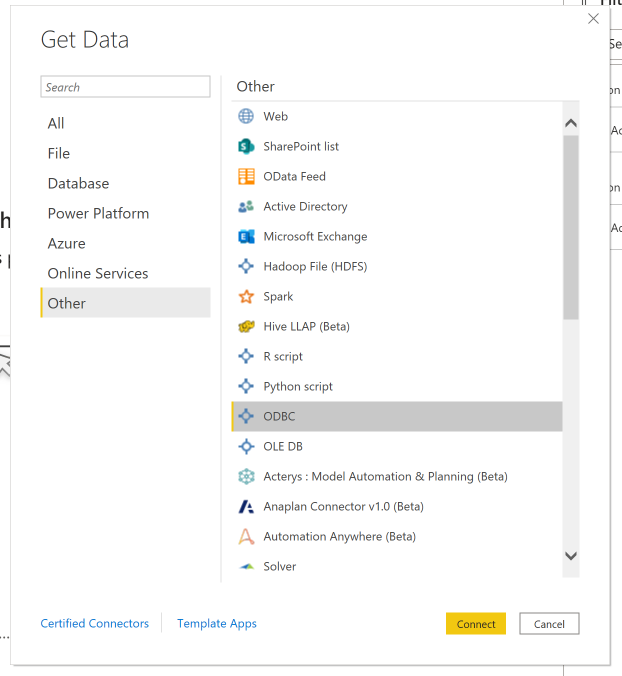
Task: Open the Template Apps link
Action: pyautogui.click(x=217, y=623)
